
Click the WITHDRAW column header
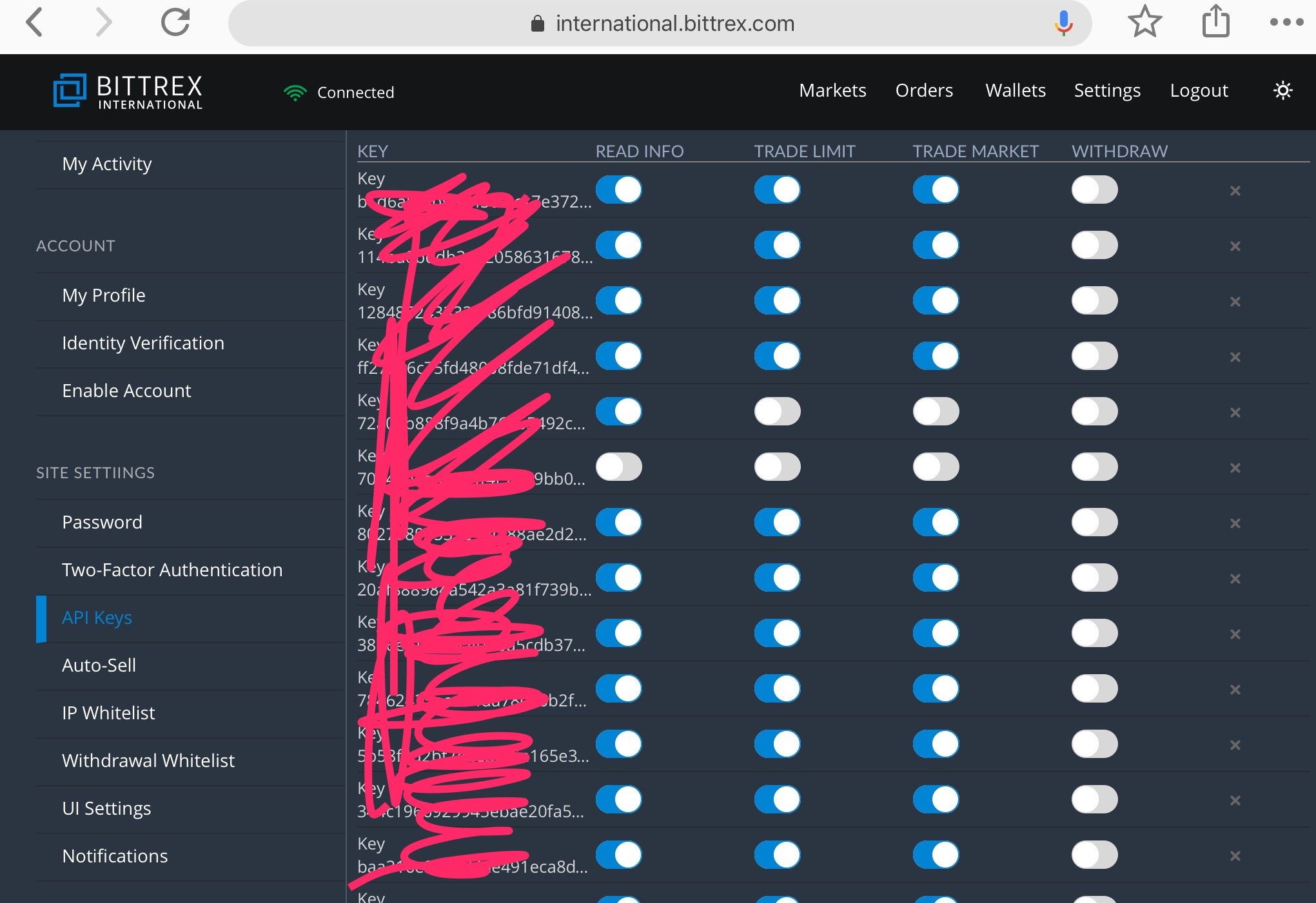point(1119,151)
